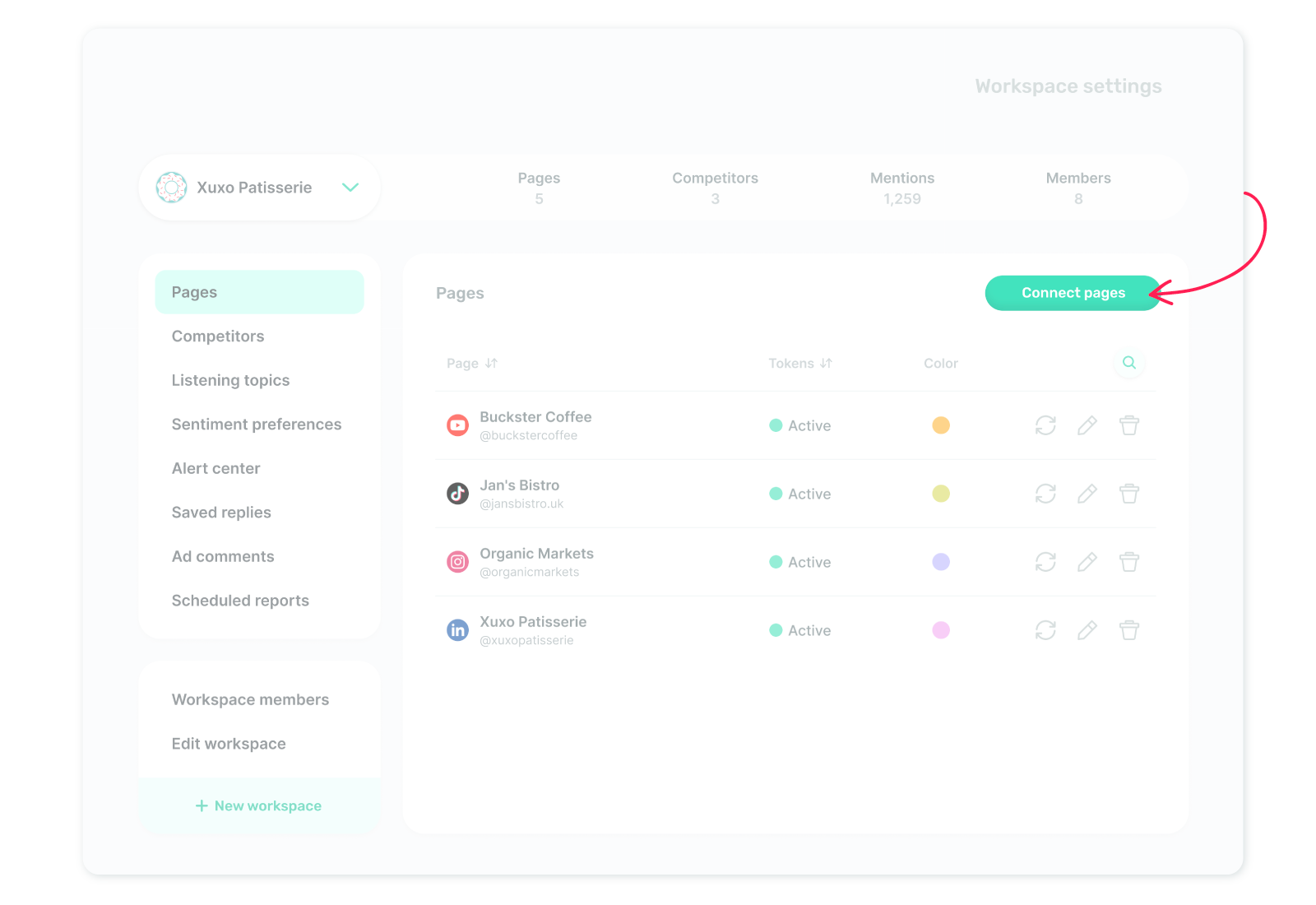The width and height of the screenshot is (1316, 905).
Task: Go to Saved replies
Action: (x=221, y=513)
